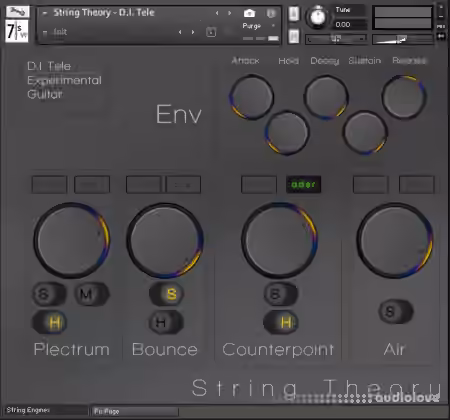Click the large Counterpoint knob
The height and width of the screenshot is (420, 450).
click(279, 240)
